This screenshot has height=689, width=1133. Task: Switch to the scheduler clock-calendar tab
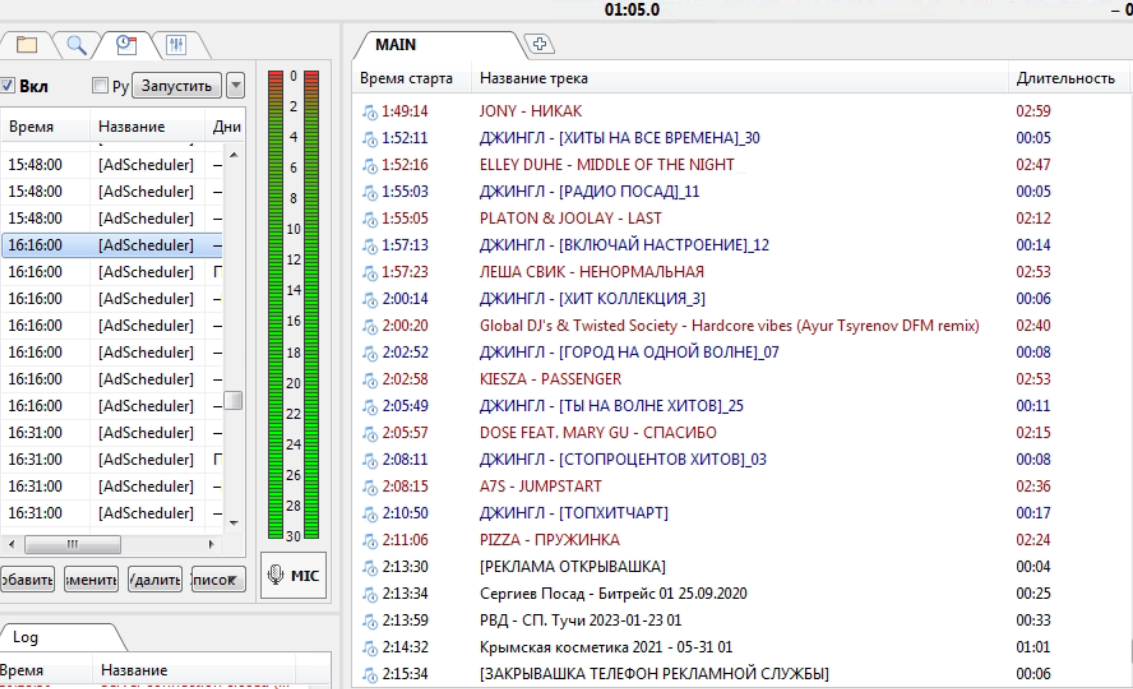[125, 45]
